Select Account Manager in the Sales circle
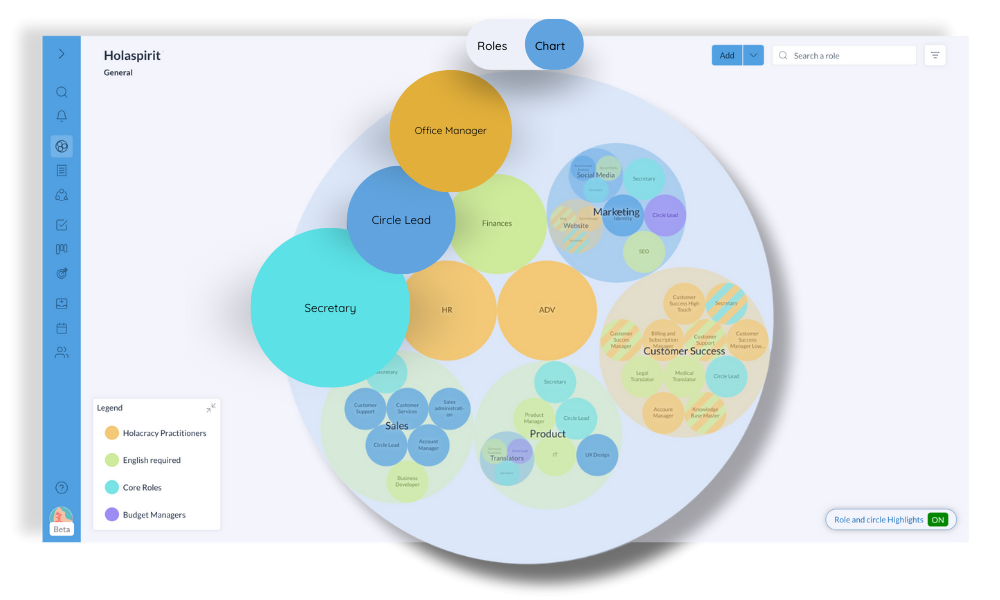 click(429, 445)
